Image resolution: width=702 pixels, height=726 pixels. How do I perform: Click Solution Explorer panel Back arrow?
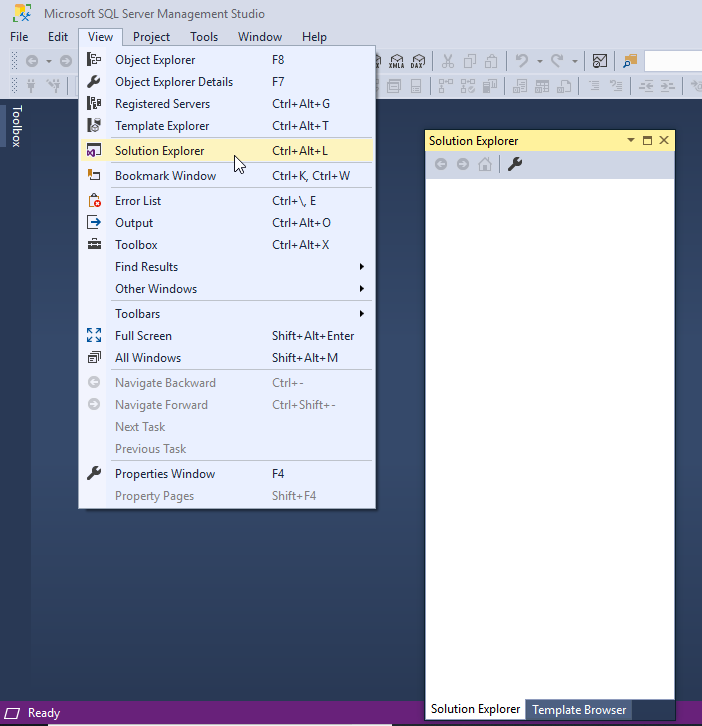tap(441, 164)
